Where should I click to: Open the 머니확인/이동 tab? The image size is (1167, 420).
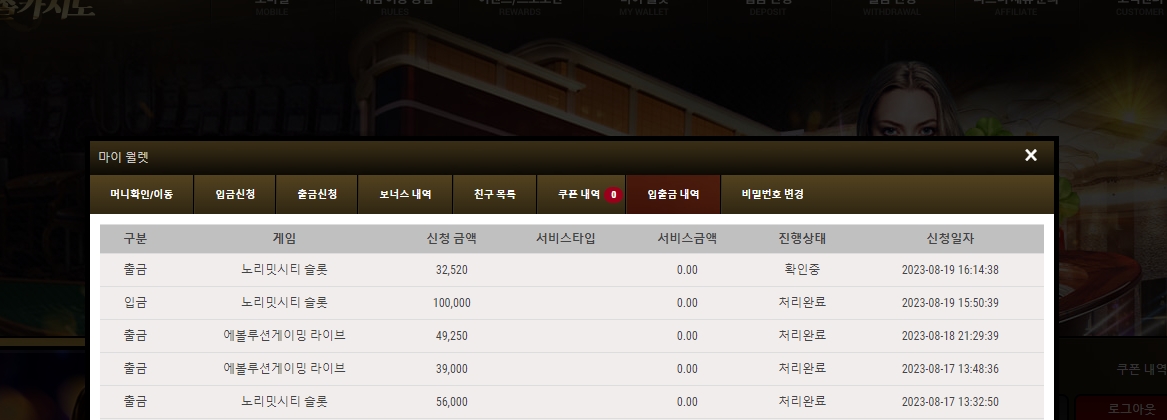pyautogui.click(x=141, y=194)
